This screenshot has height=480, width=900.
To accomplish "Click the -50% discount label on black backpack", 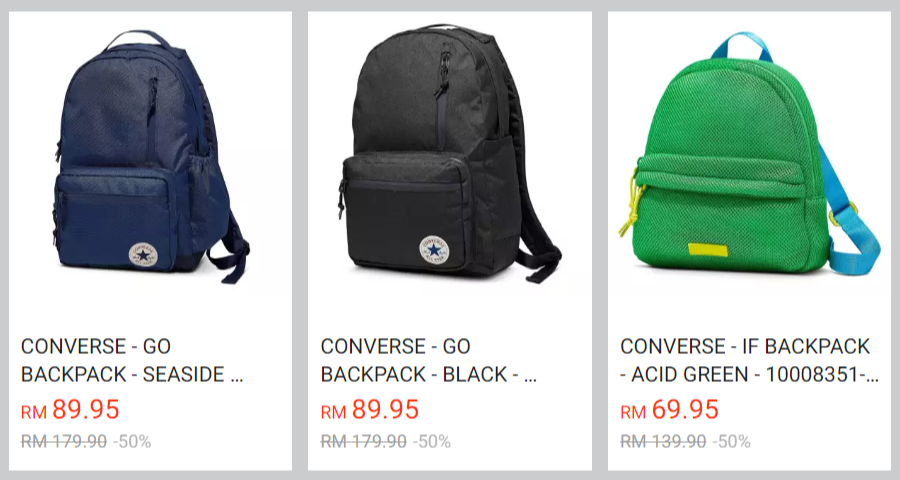I will (432, 442).
